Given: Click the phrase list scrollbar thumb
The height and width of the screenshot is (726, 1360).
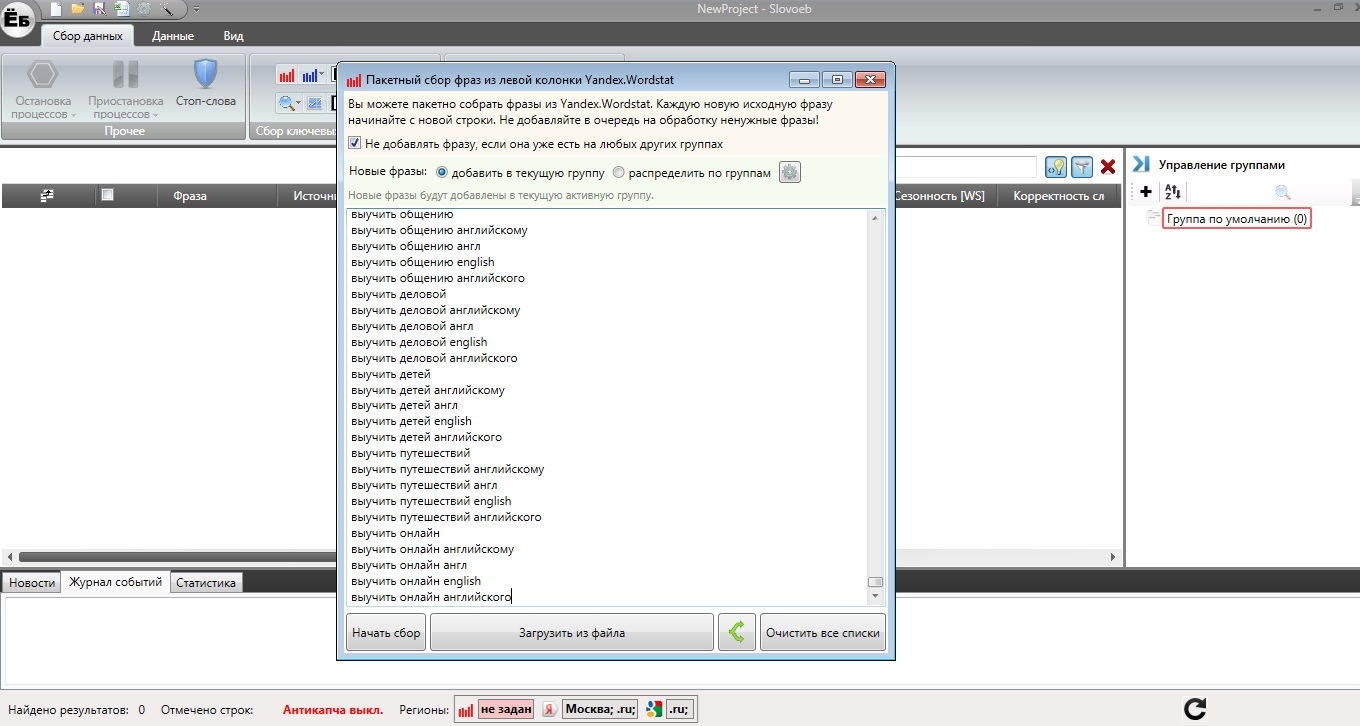Looking at the screenshot, I should click(876, 582).
